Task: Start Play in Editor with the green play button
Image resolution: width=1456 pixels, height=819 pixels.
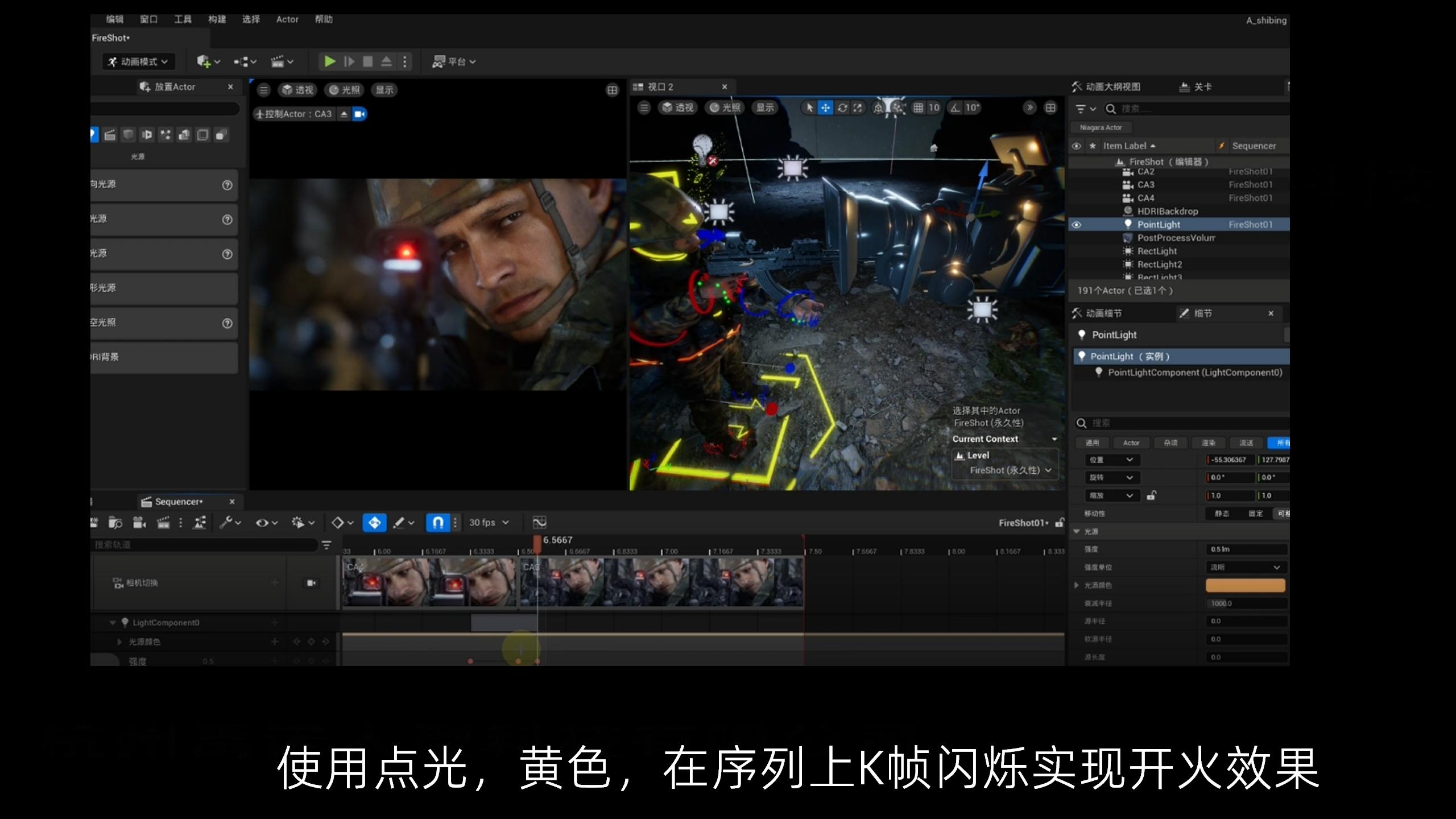Action: click(329, 61)
